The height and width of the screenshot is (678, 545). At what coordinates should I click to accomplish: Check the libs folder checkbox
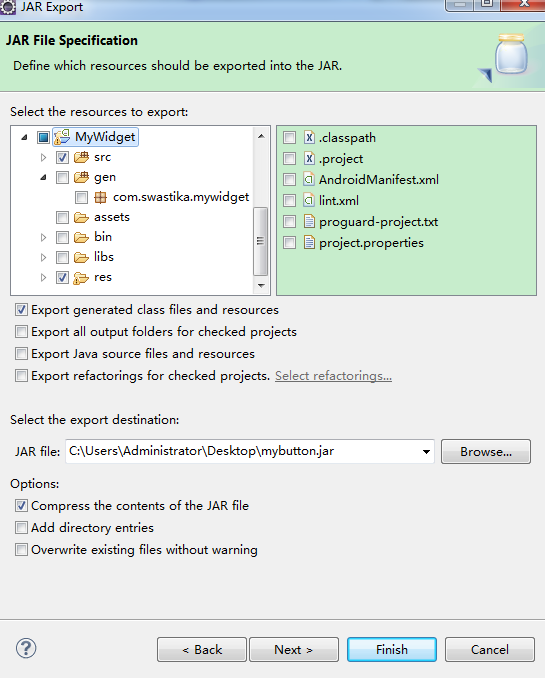coord(62,257)
